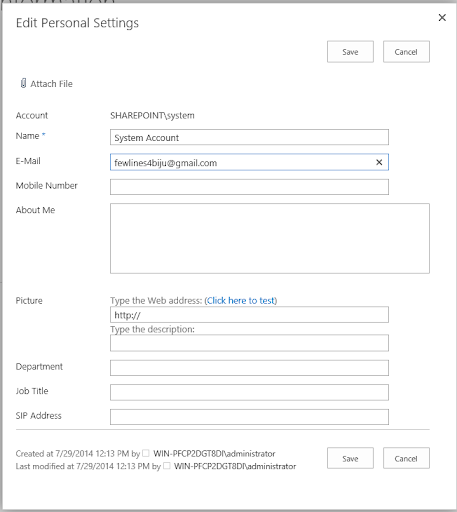The image size is (457, 512).
Task: Focus the SIP Address input field
Action: click(x=249, y=417)
